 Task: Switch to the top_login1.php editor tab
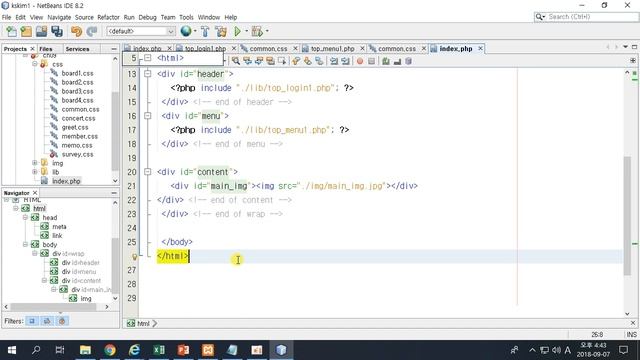pos(205,49)
